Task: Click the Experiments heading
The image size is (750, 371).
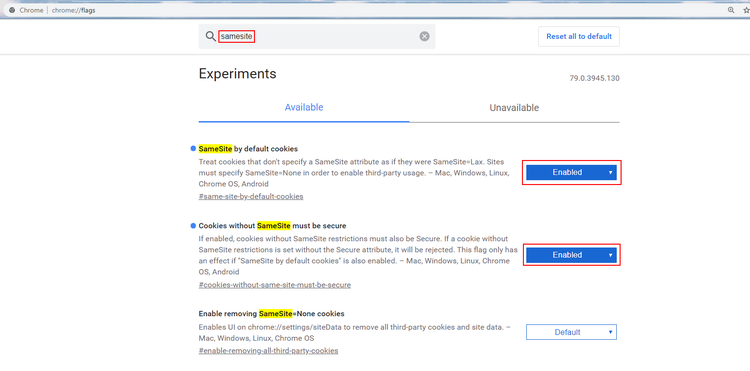Action: (x=237, y=74)
